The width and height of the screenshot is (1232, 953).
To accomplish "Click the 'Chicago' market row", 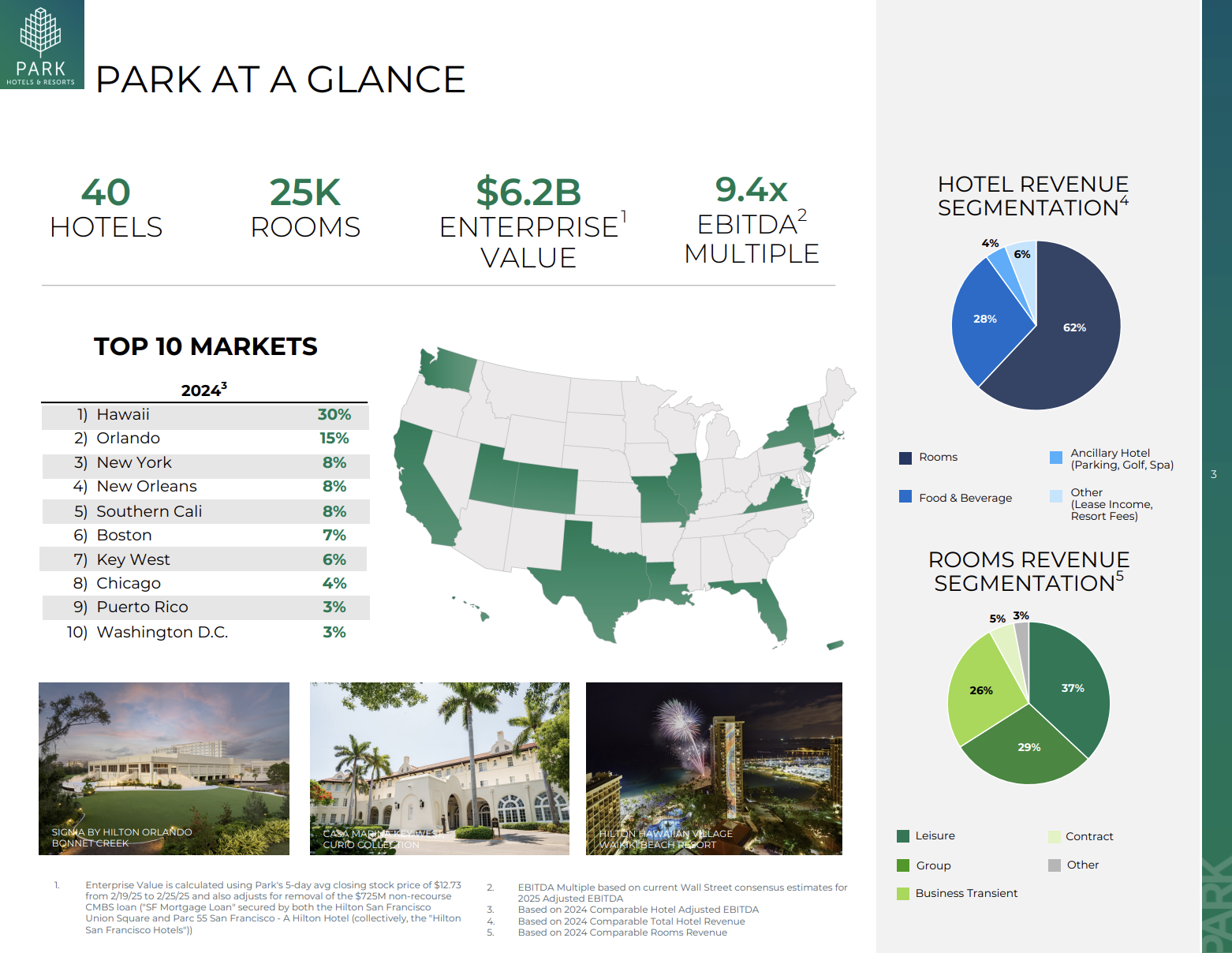I will [x=205, y=584].
